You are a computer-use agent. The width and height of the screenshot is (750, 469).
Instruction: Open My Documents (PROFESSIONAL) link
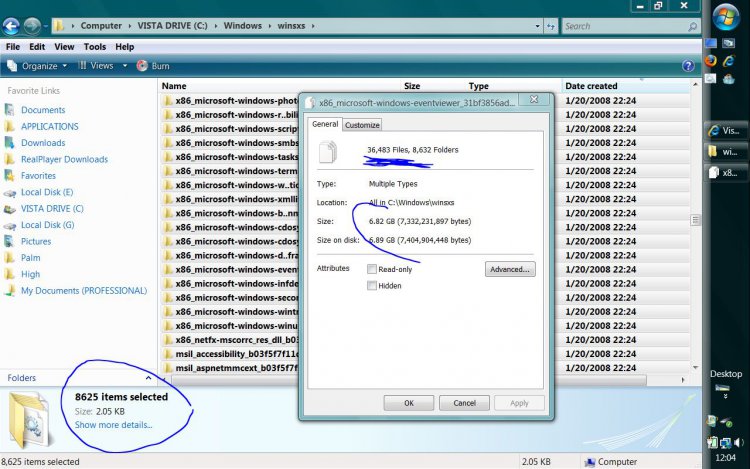point(84,291)
